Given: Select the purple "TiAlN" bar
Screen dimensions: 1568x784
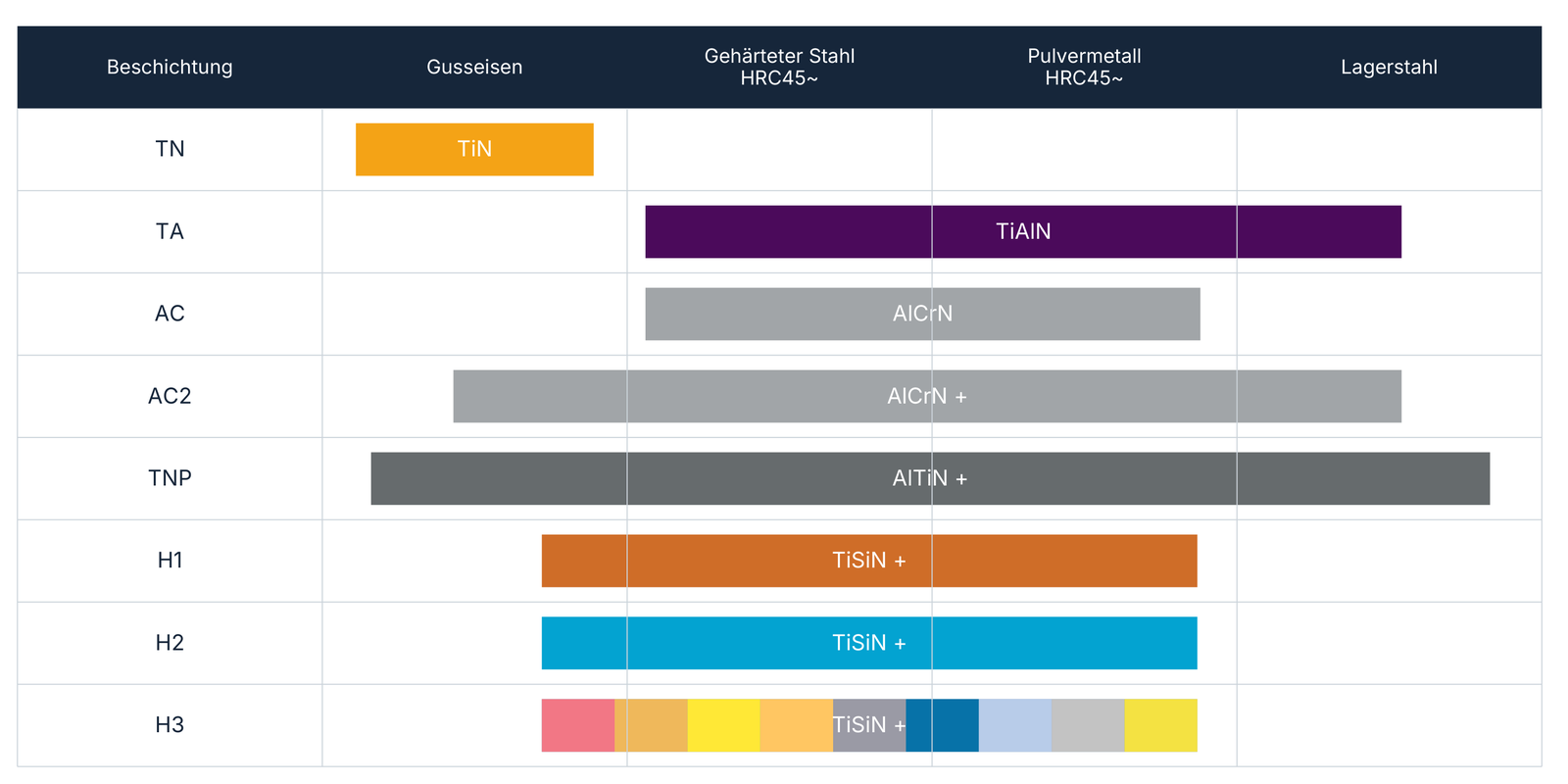Looking at the screenshot, I should 1023,231.
